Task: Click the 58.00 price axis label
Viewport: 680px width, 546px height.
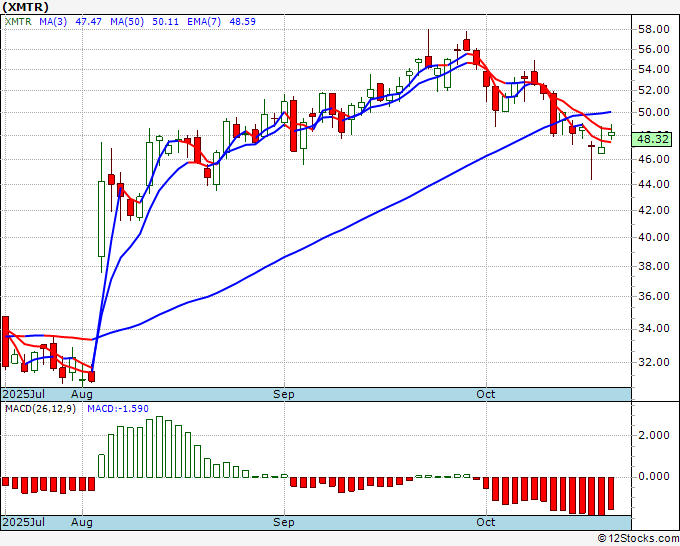Action: tap(654, 29)
